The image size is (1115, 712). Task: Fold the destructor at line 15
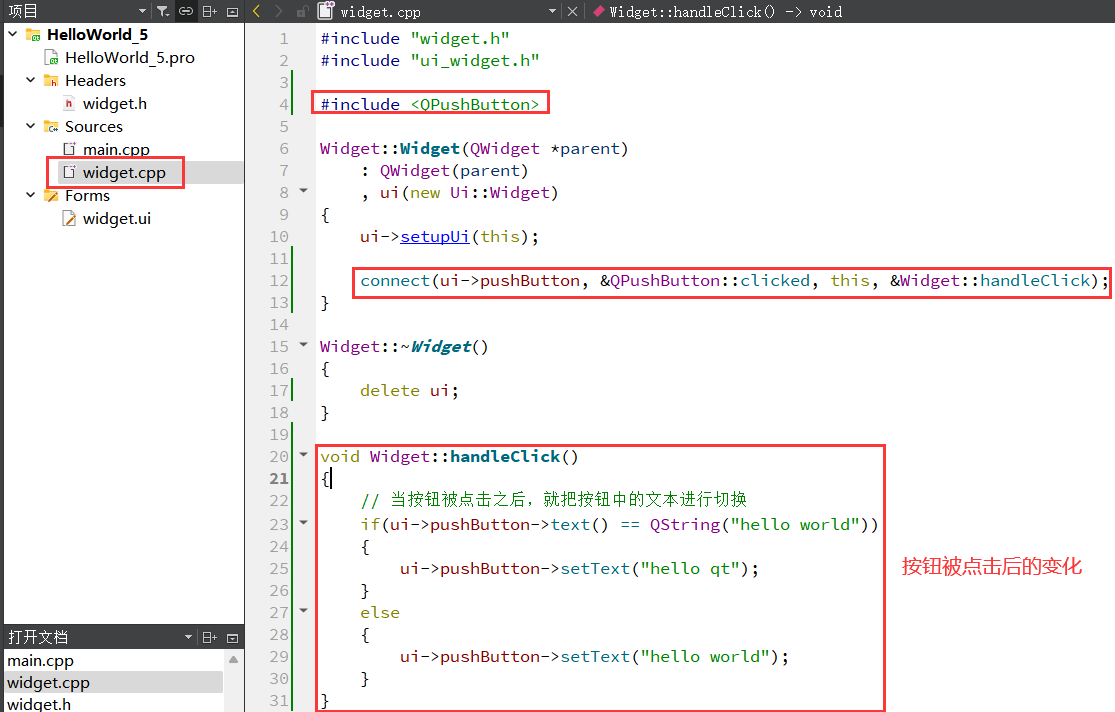(304, 344)
